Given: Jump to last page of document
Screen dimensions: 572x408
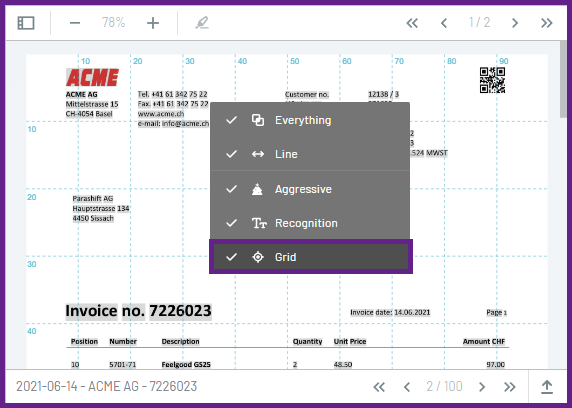Looking at the screenshot, I should point(546,23).
